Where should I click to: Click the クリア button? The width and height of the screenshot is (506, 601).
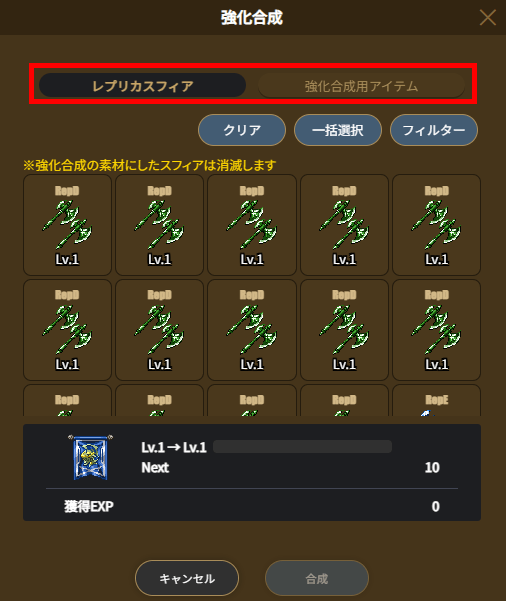[x=242, y=130]
